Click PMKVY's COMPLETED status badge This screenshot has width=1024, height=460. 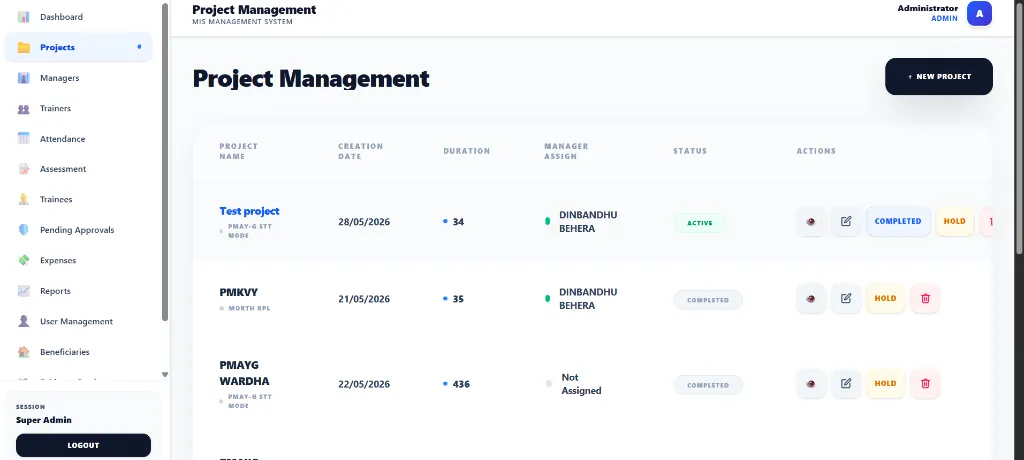pos(708,300)
